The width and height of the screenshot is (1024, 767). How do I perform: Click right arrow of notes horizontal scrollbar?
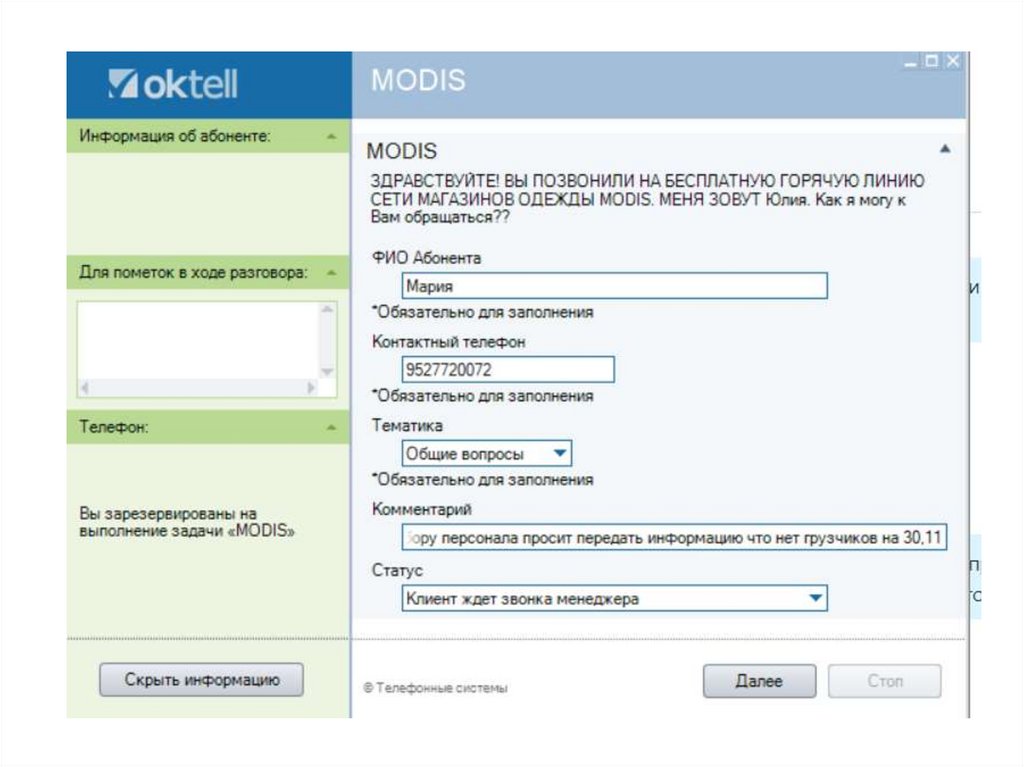312,387
